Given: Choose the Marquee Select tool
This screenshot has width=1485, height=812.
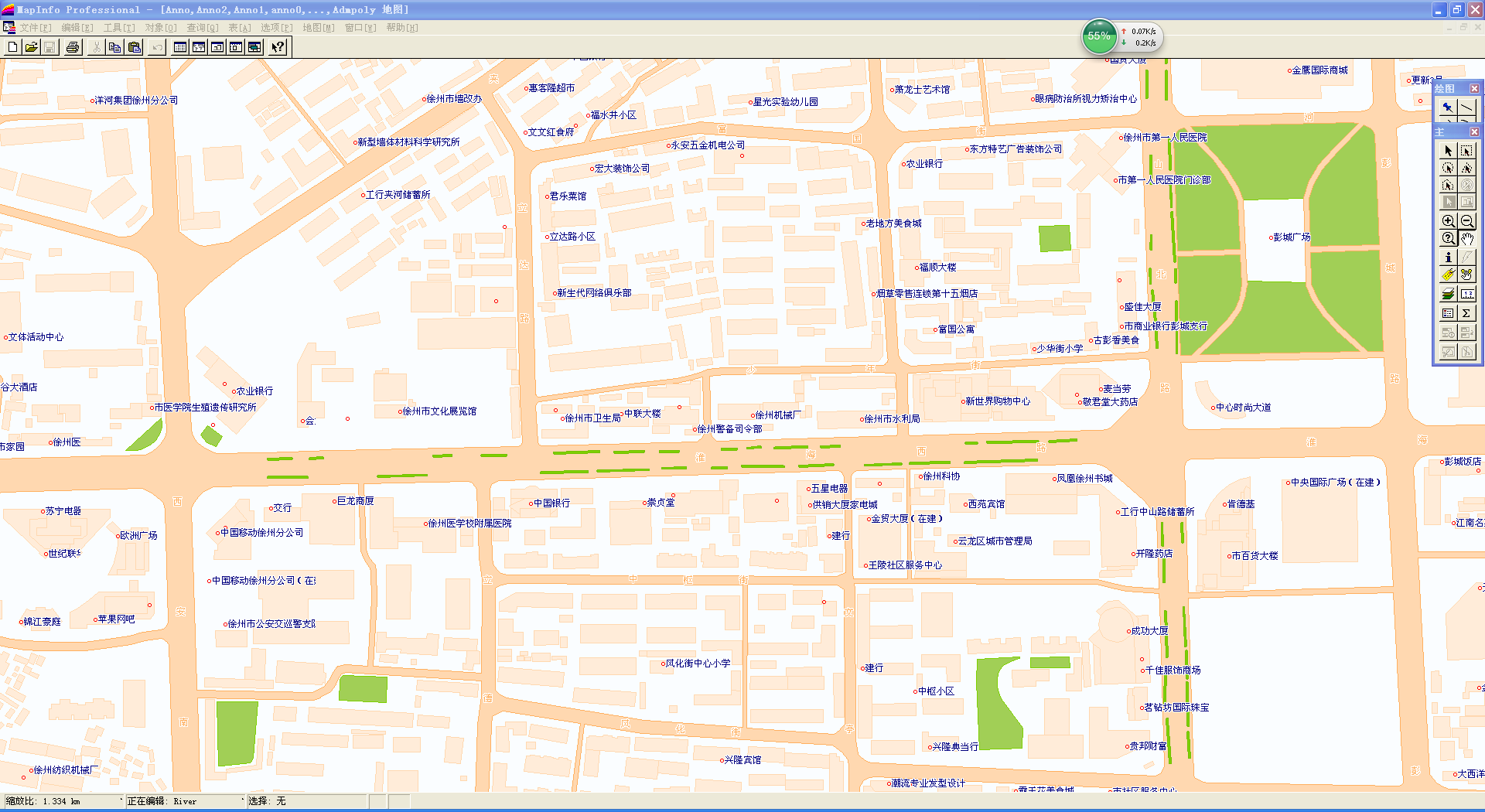Looking at the screenshot, I should click(x=1466, y=151).
